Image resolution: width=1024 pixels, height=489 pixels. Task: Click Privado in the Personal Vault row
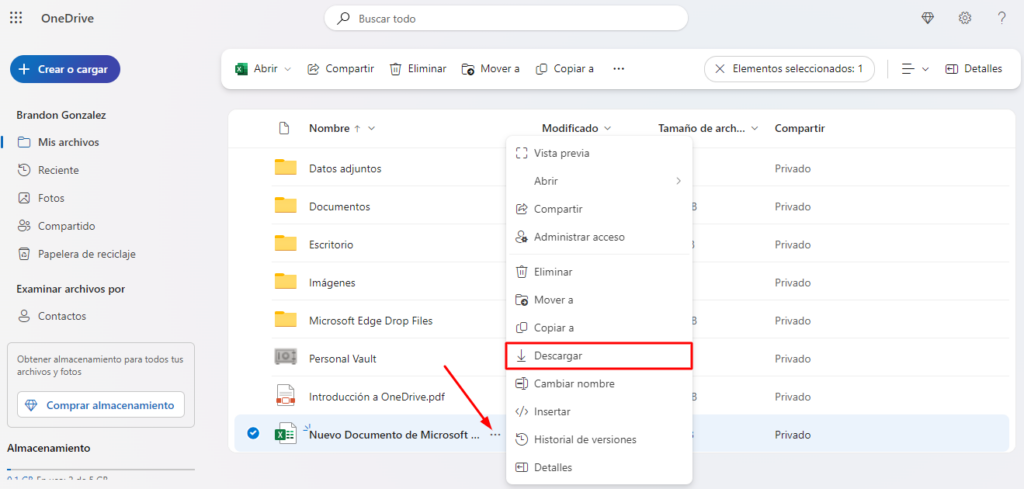point(793,358)
